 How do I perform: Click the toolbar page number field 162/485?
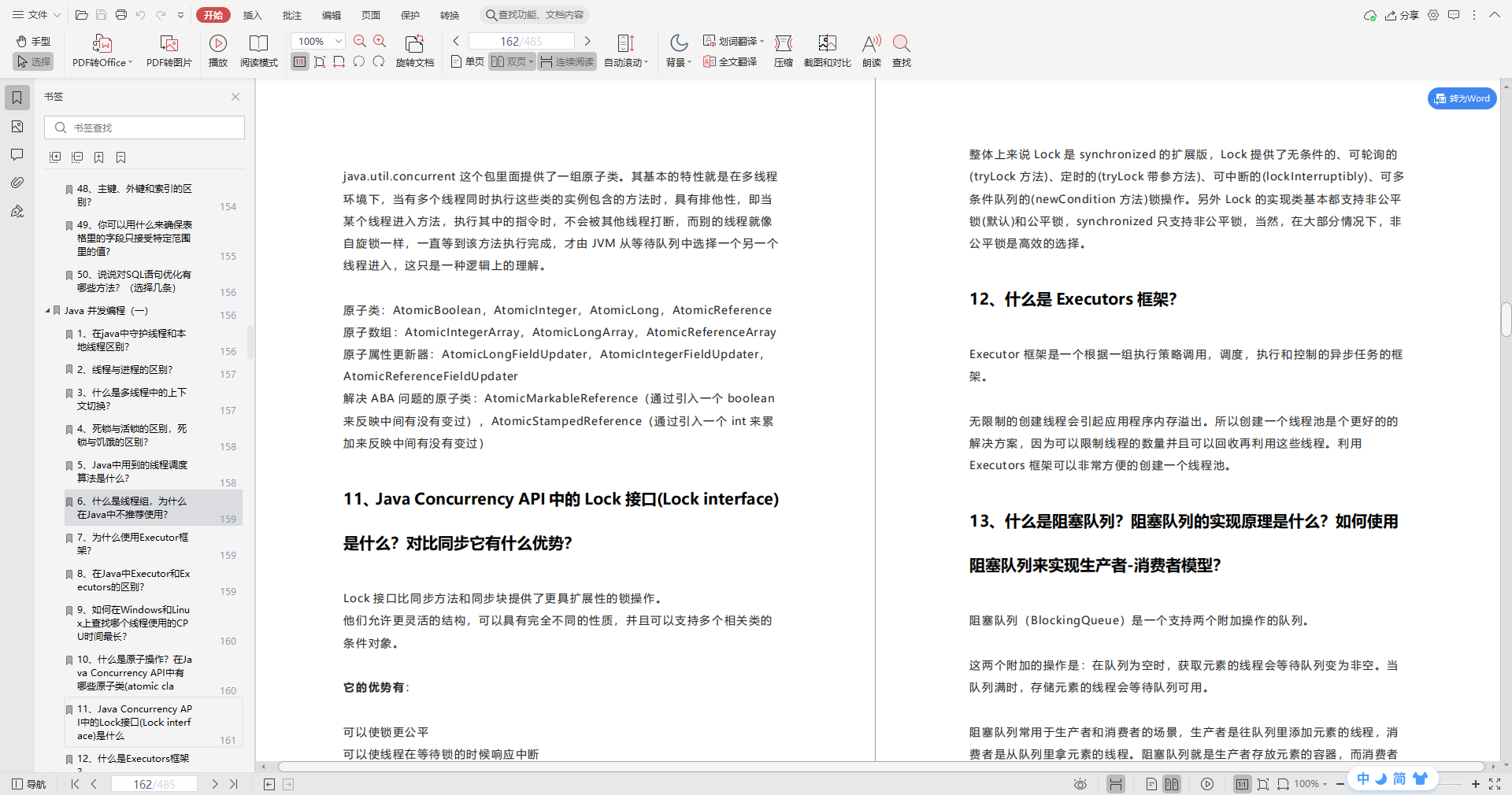click(521, 41)
